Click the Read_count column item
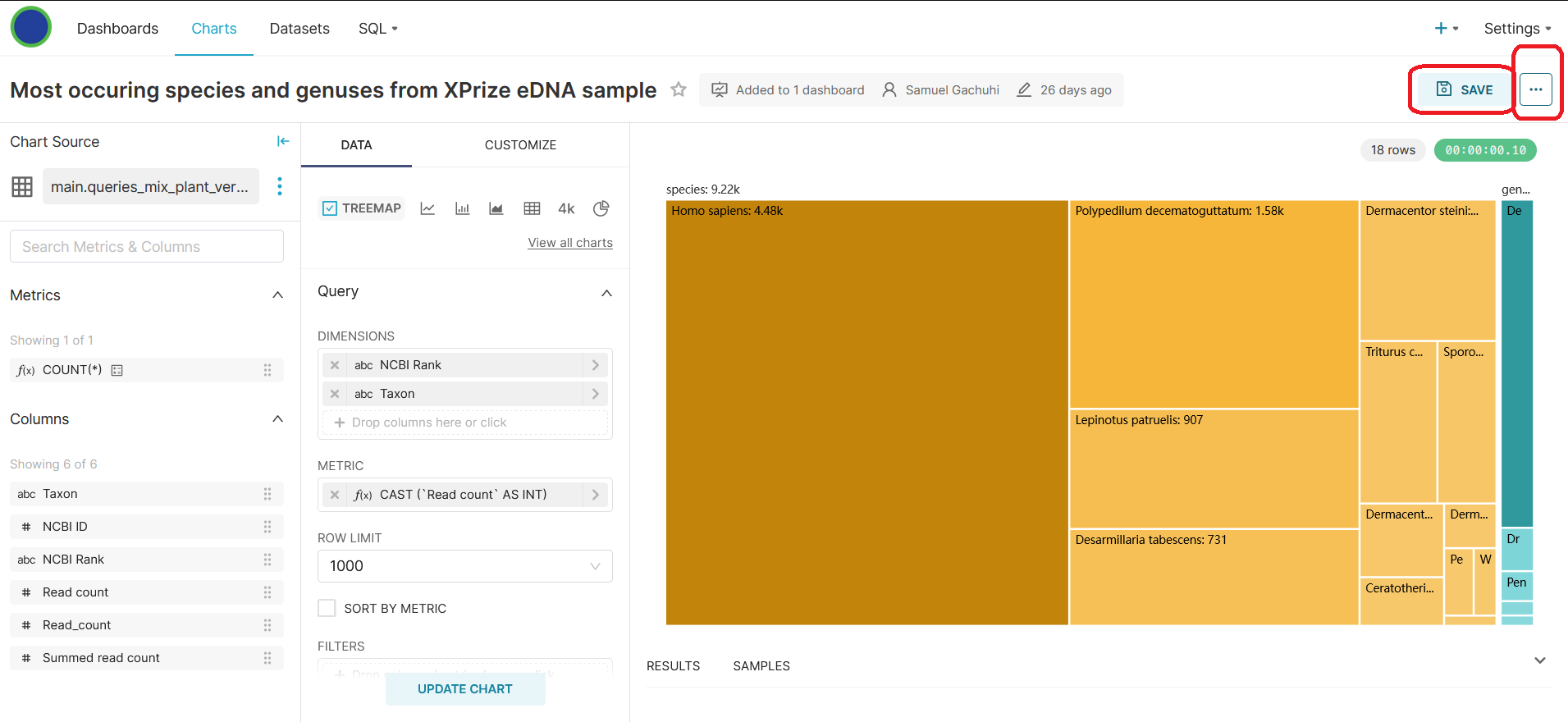This screenshot has height=722, width=1568. point(147,625)
